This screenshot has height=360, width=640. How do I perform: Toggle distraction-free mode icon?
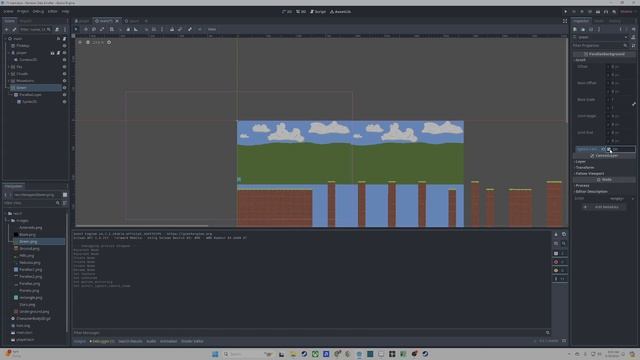(x=565, y=21)
